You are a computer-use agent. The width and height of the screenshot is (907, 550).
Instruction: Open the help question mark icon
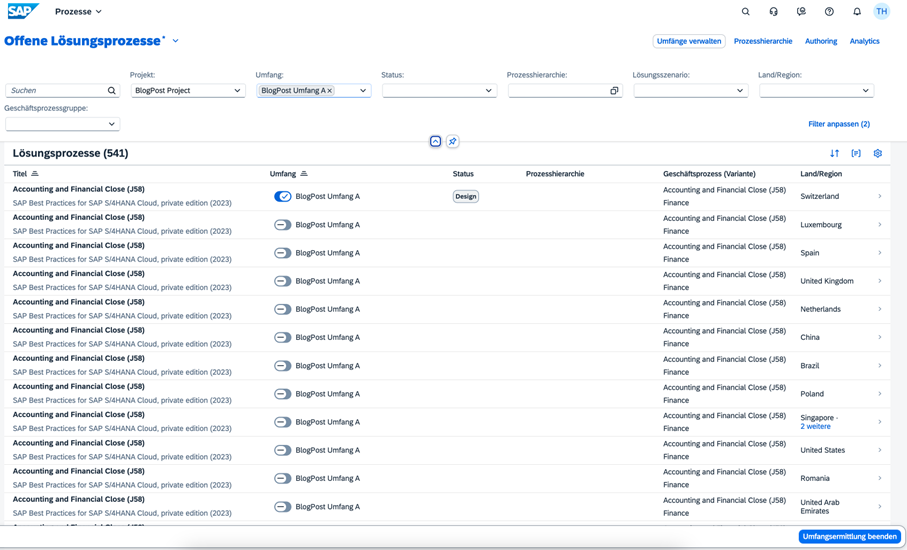829,12
